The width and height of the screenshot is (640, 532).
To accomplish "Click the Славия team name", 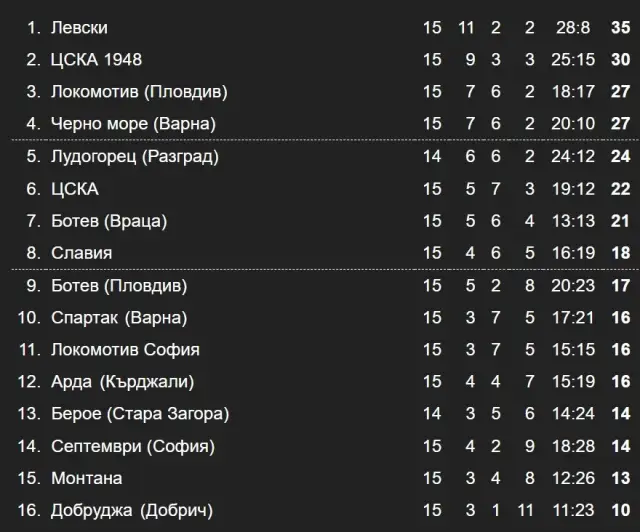I will (82, 253).
